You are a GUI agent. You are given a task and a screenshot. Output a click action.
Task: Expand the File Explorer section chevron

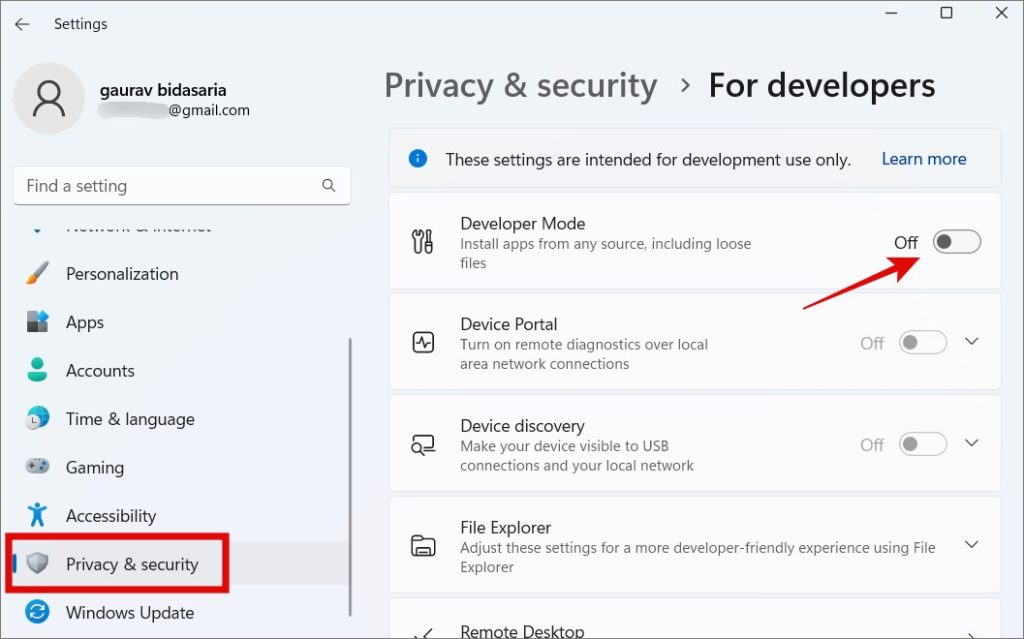click(972, 544)
